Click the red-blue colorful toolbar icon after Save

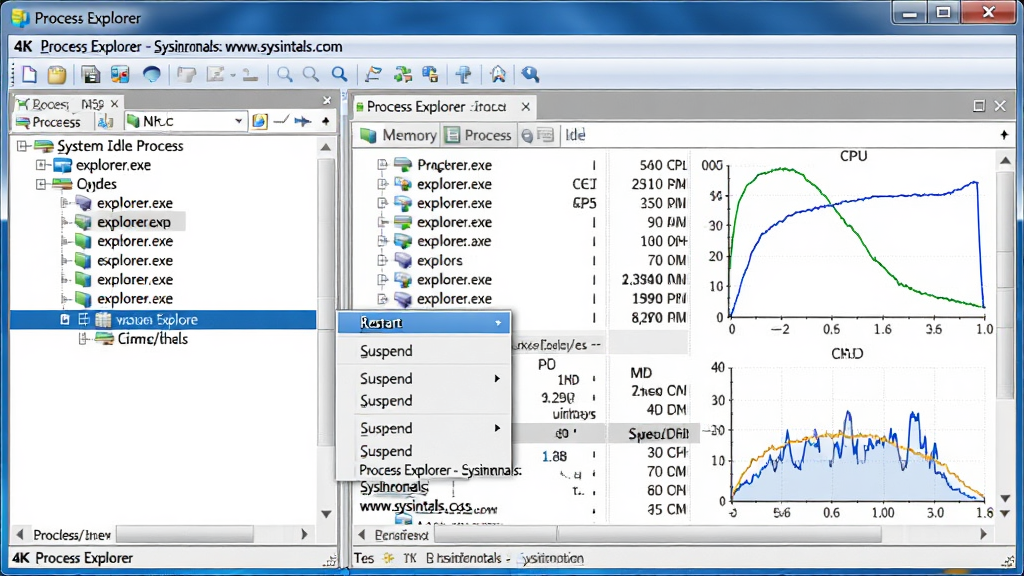pos(120,74)
